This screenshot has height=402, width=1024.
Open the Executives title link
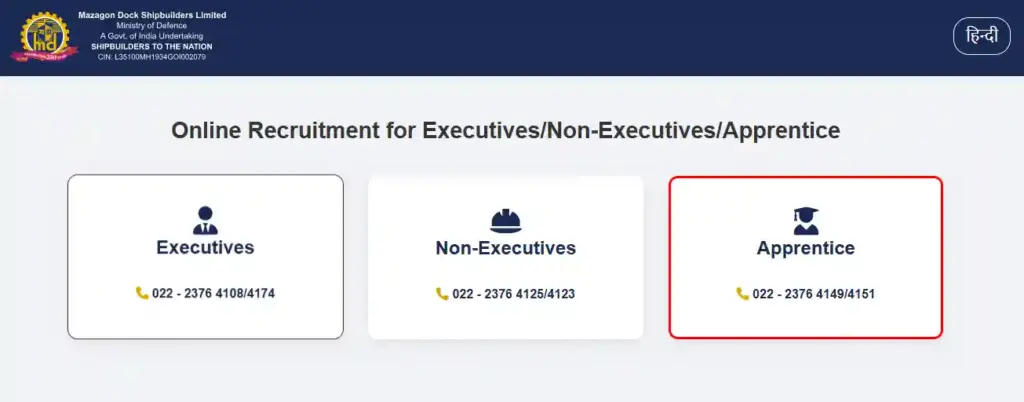[205, 247]
